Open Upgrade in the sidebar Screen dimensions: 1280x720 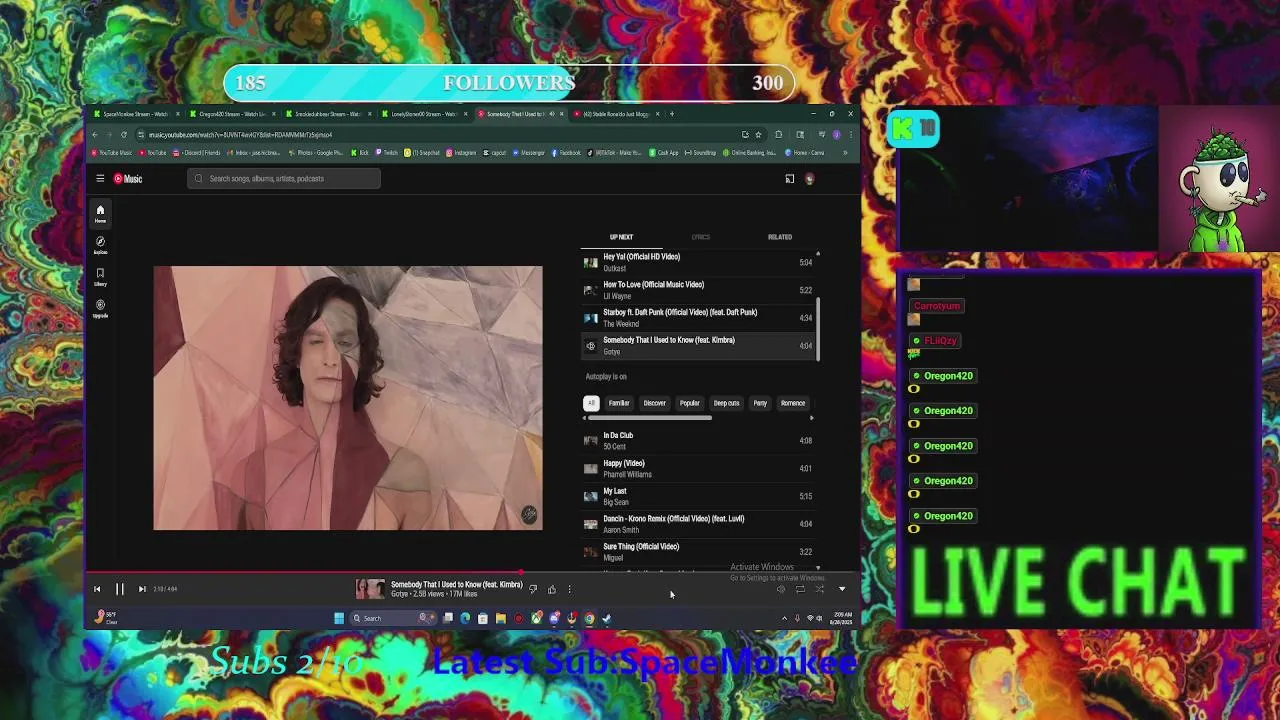point(100,308)
